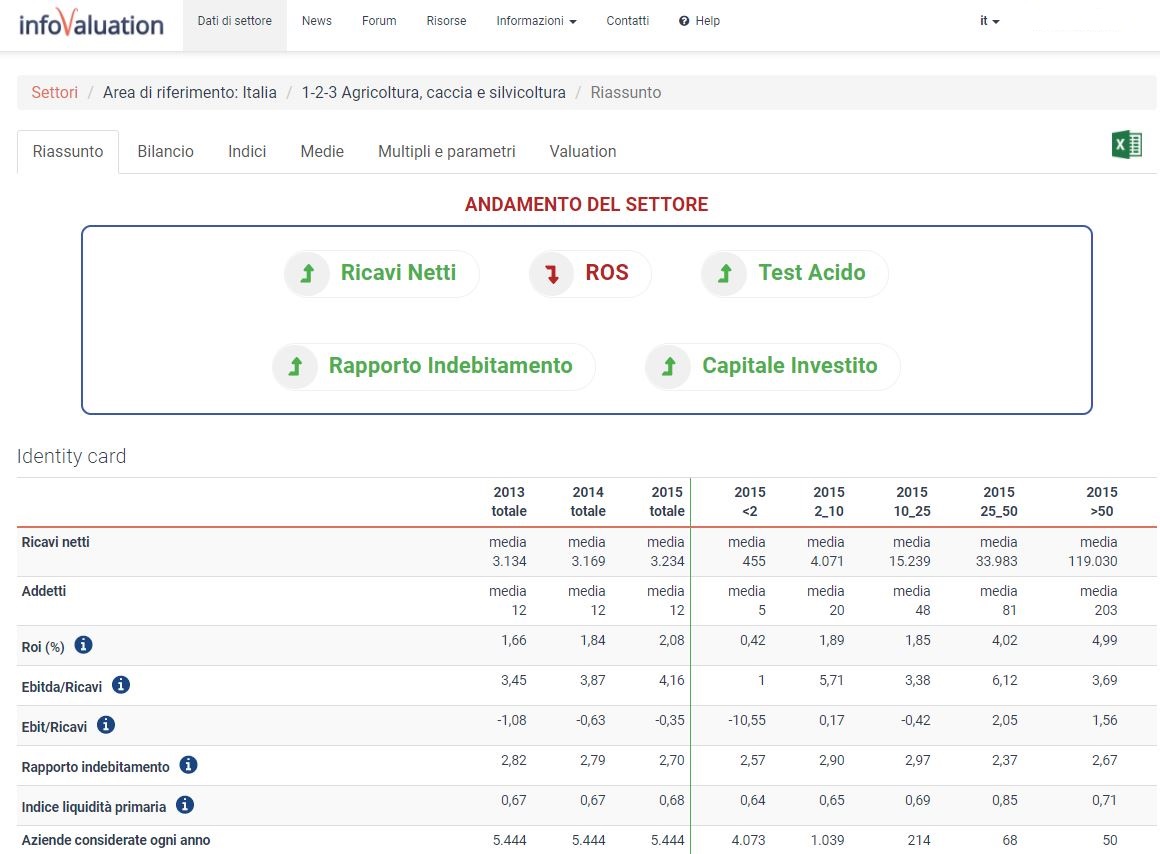Open the Valuation tab
The width and height of the screenshot is (1160, 854).
[x=583, y=152]
